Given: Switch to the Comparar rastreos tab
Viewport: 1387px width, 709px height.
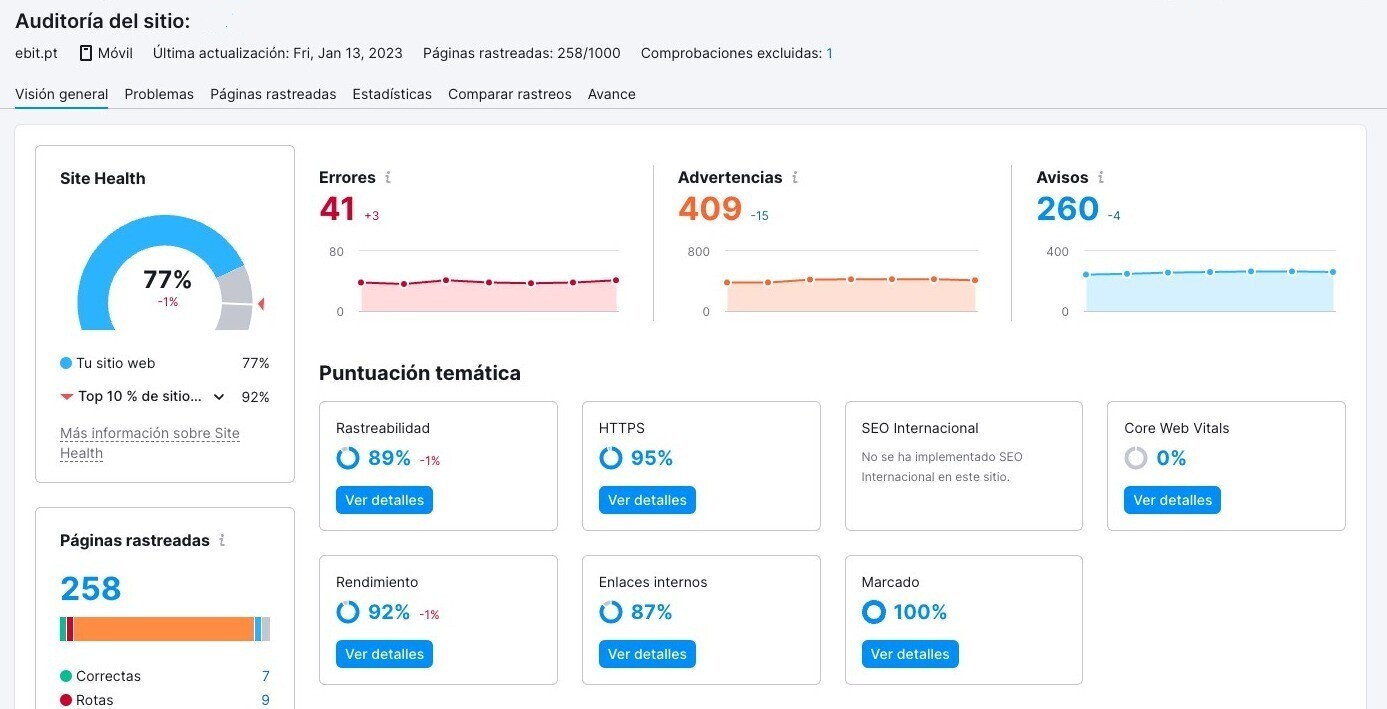Looking at the screenshot, I should 508,94.
